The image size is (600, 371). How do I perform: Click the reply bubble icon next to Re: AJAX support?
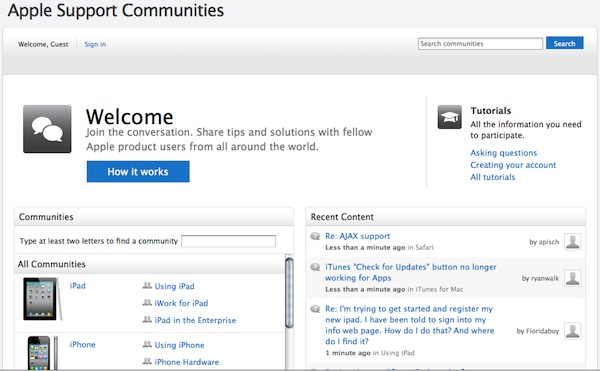315,236
